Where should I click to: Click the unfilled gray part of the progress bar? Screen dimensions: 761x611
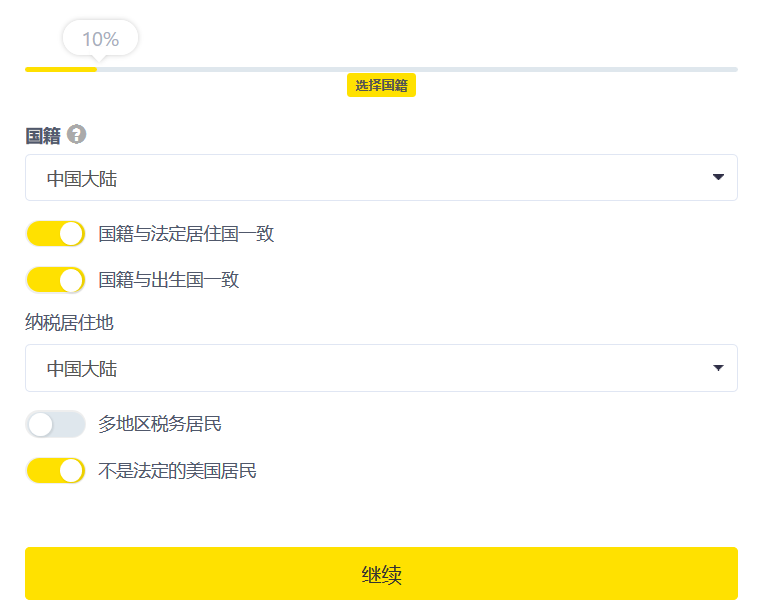click(420, 69)
